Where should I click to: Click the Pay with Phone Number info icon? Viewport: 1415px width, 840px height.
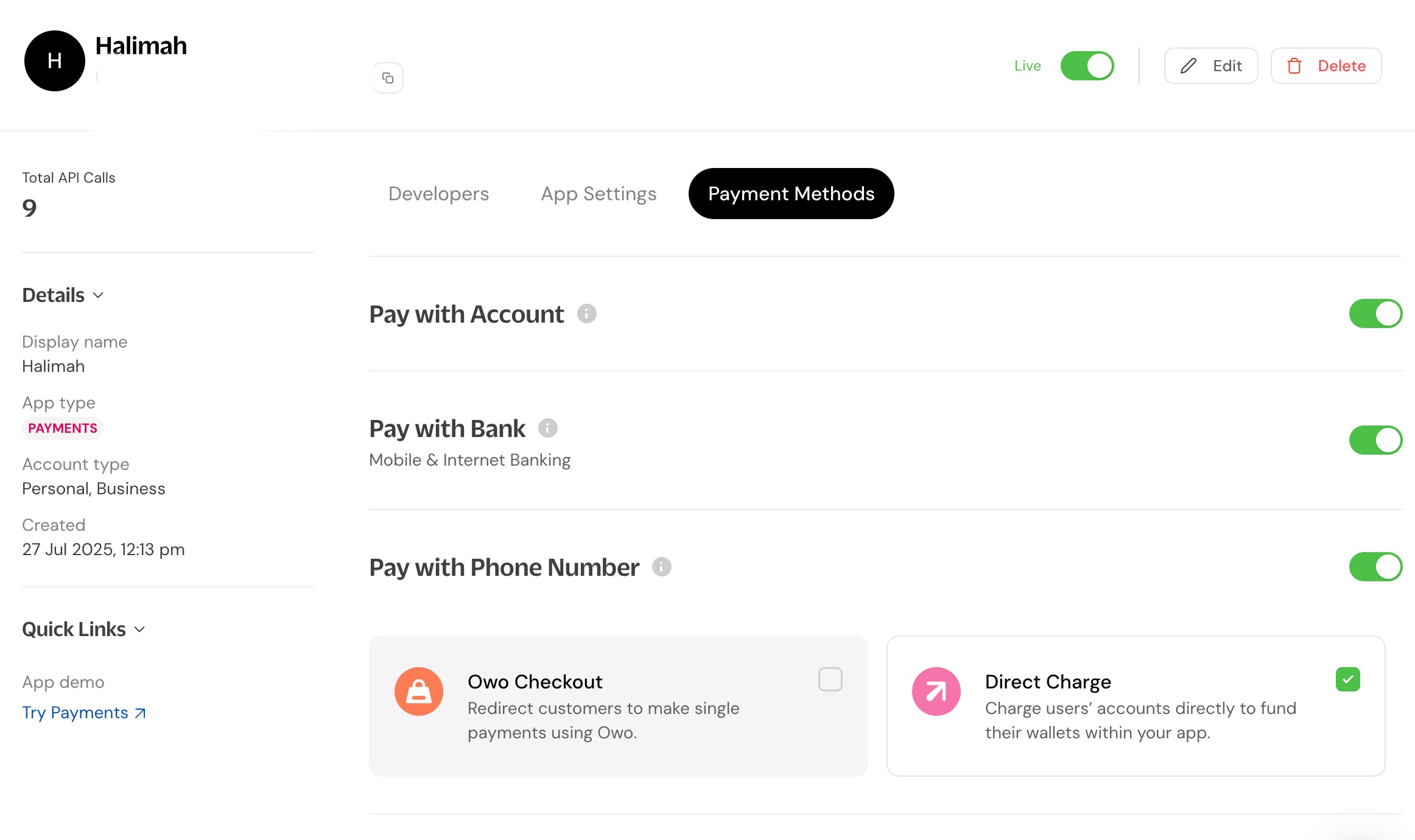661,567
